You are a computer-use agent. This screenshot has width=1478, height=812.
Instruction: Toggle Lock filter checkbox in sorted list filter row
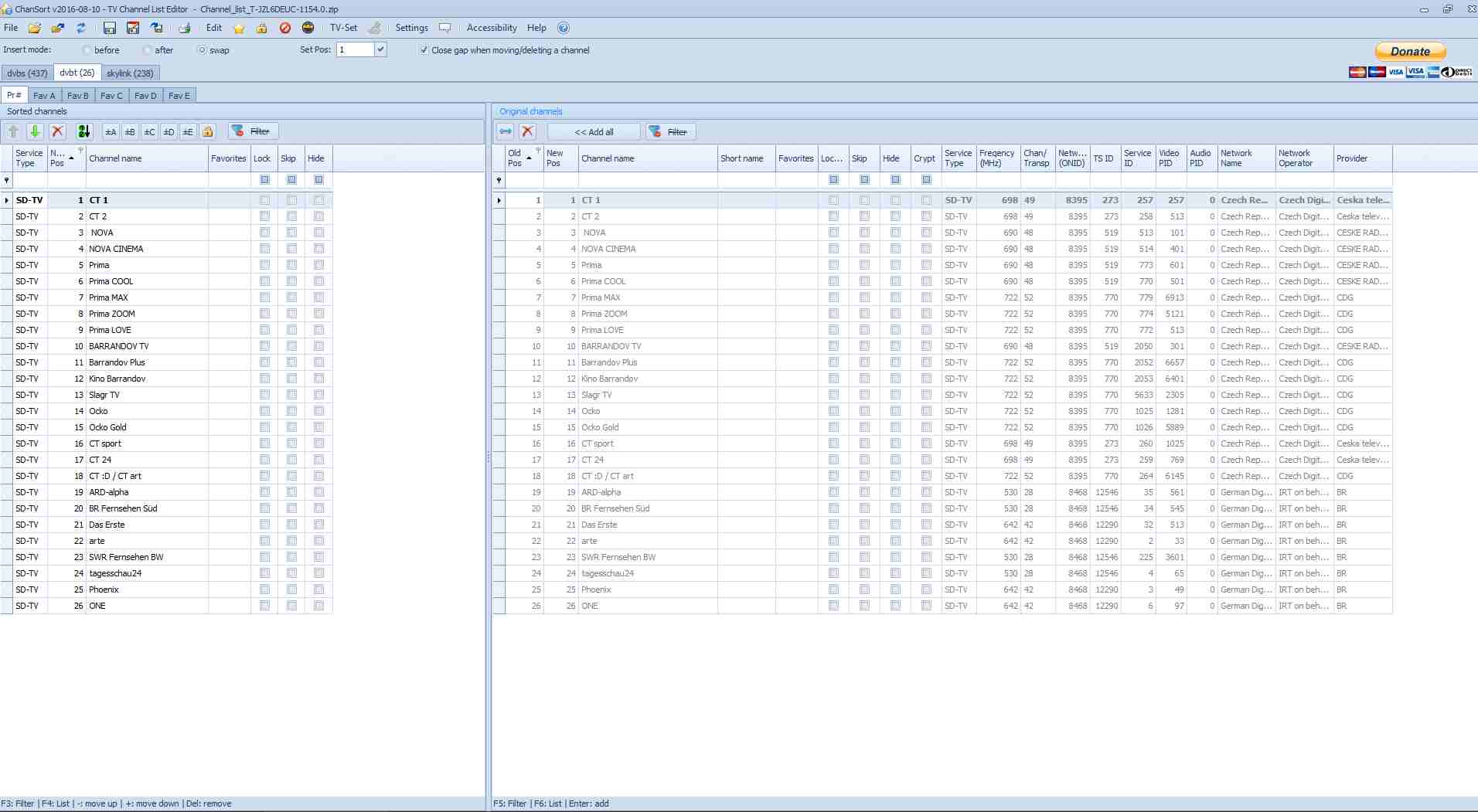tap(264, 180)
